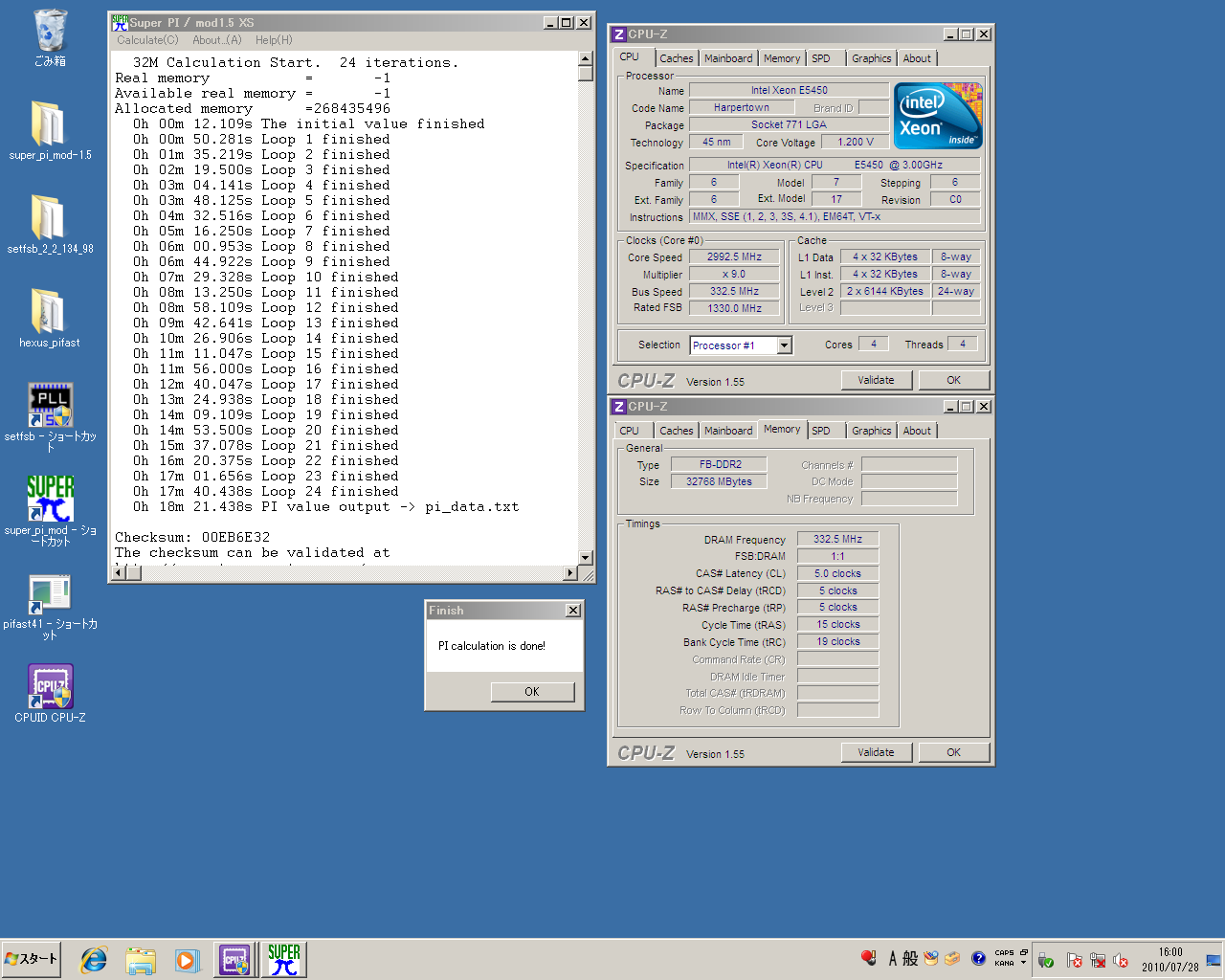Click the network disconnected tray icon
Viewport: 1225px width, 980px height.
click(1098, 960)
